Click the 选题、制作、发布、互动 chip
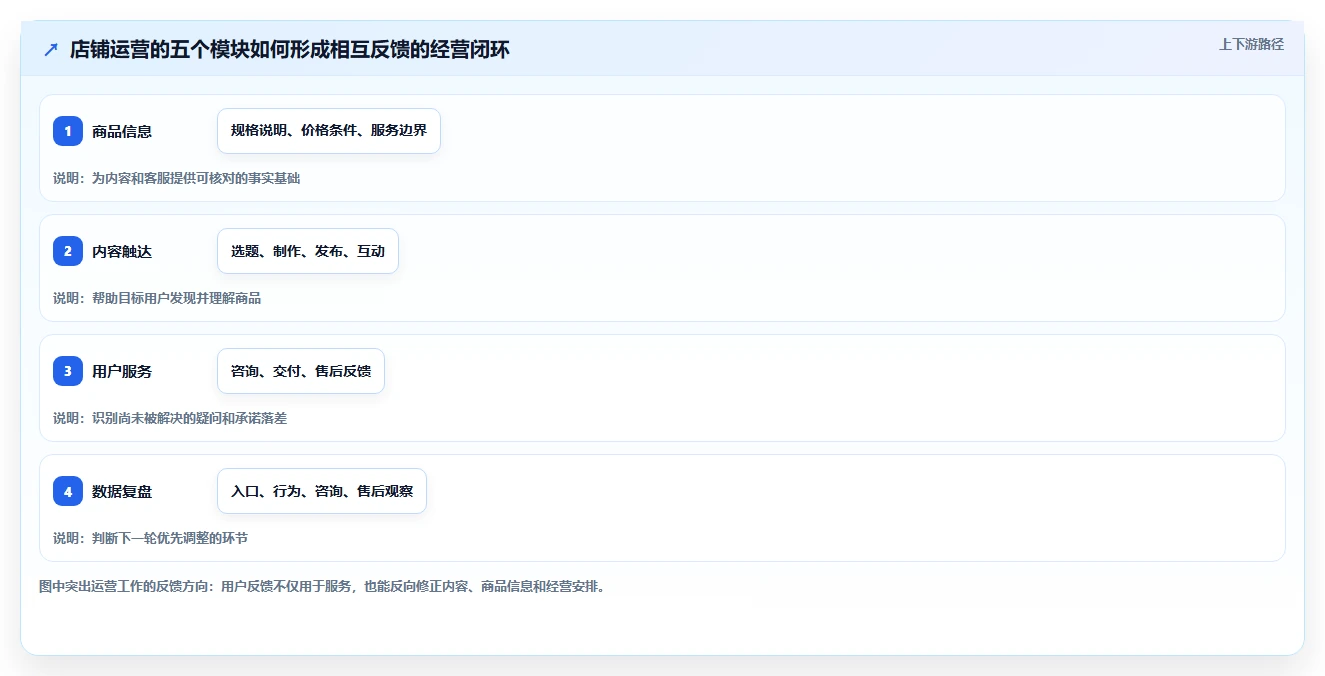This screenshot has width=1325, height=676. pos(308,251)
